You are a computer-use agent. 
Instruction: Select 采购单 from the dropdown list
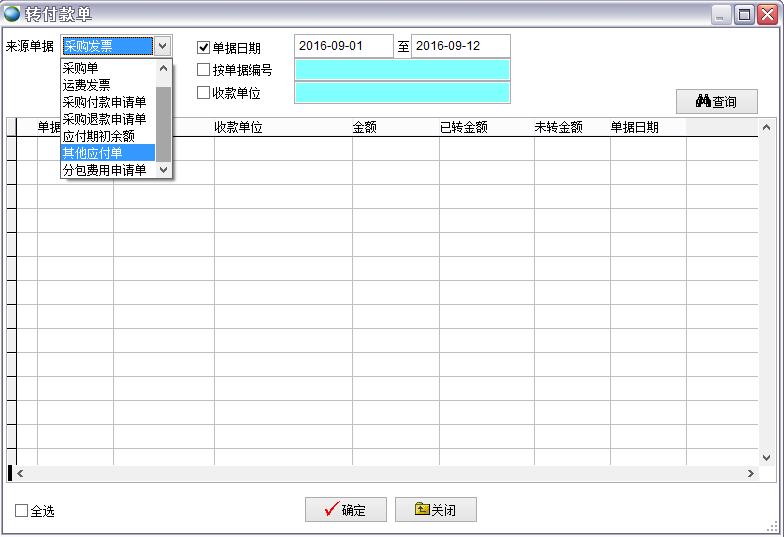[81, 68]
